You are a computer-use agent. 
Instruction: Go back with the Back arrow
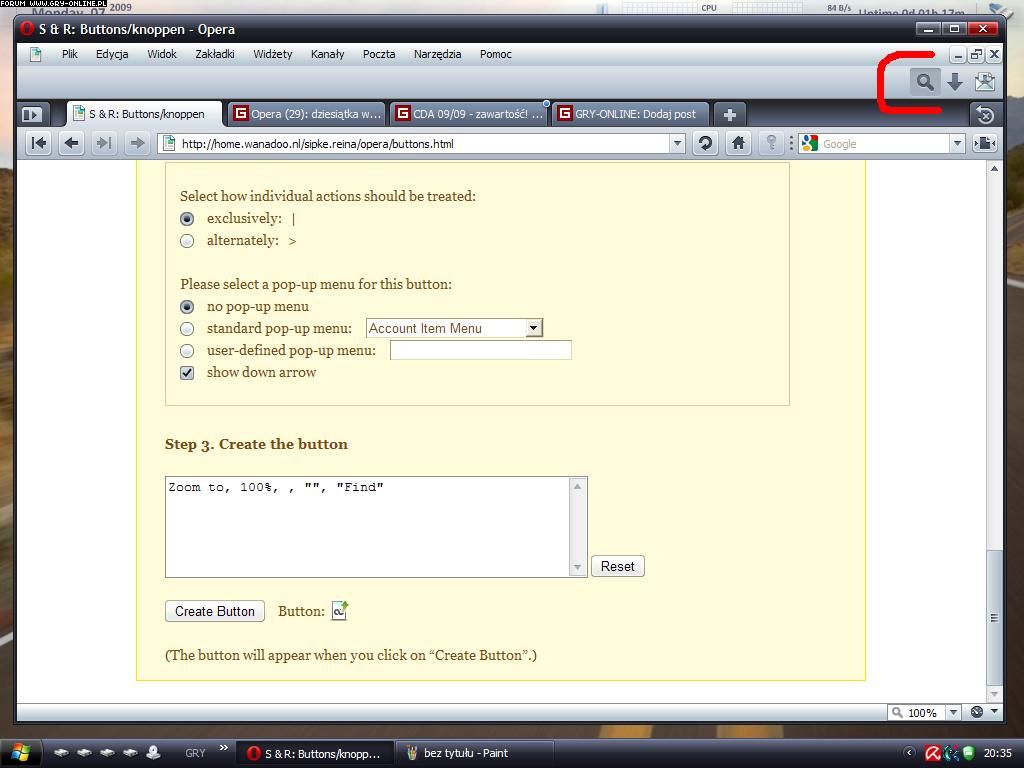point(71,143)
